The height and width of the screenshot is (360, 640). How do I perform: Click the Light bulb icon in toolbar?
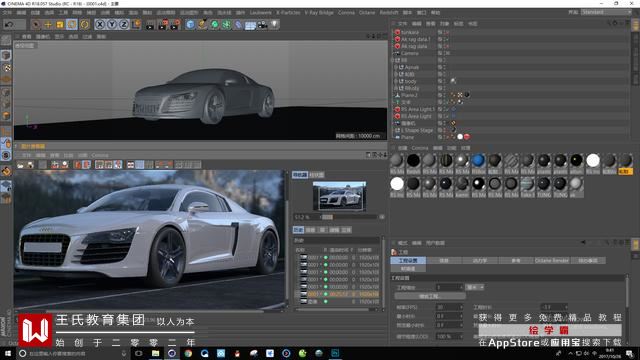point(275,25)
